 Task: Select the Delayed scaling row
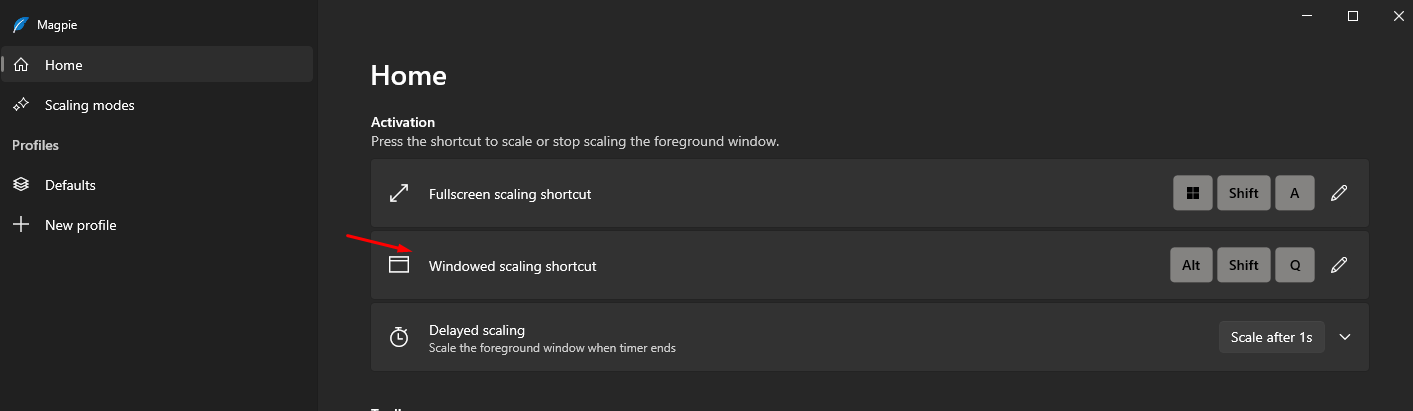pyautogui.click(x=869, y=337)
